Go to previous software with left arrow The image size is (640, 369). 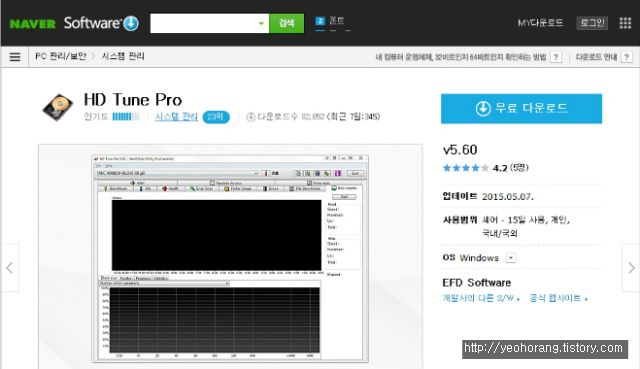click(x=9, y=268)
